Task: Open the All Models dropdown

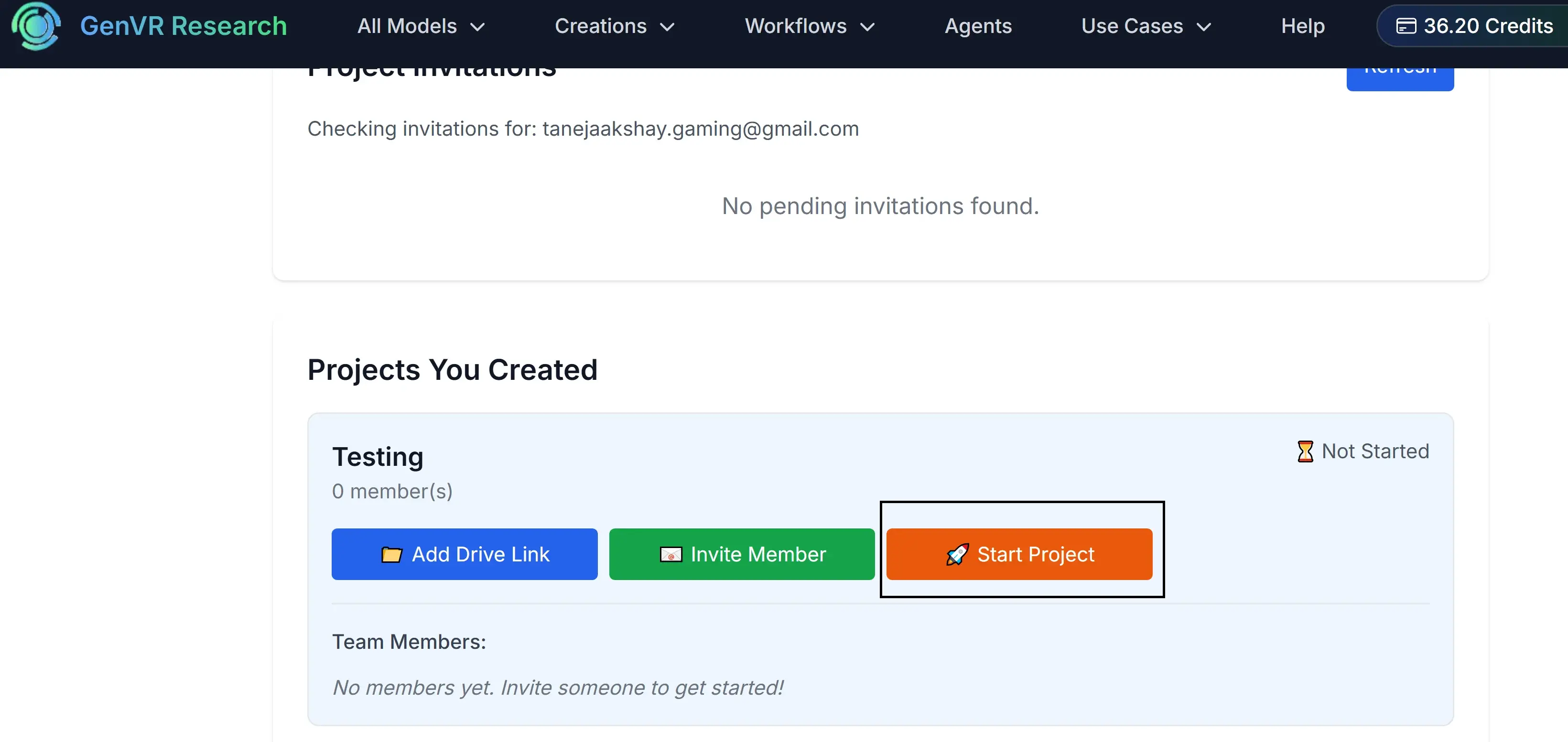Action: tap(420, 26)
